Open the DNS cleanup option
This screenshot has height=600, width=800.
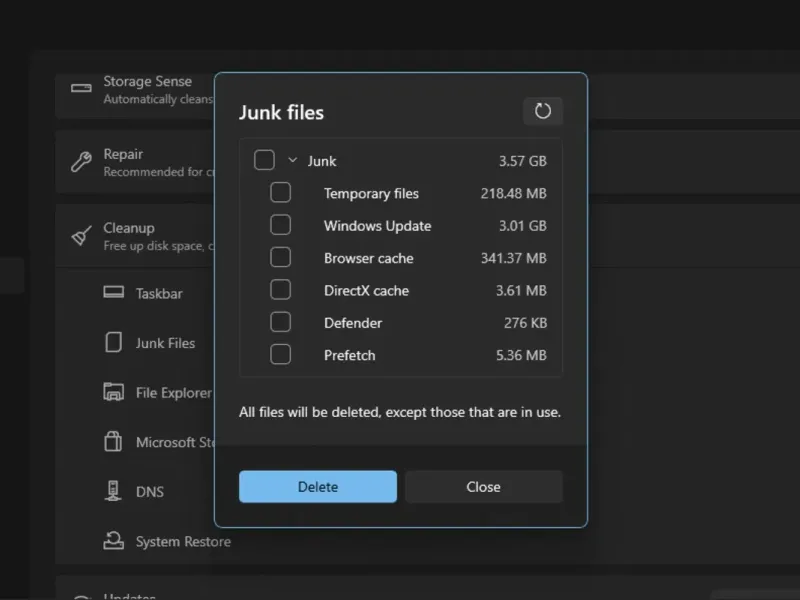point(149,491)
